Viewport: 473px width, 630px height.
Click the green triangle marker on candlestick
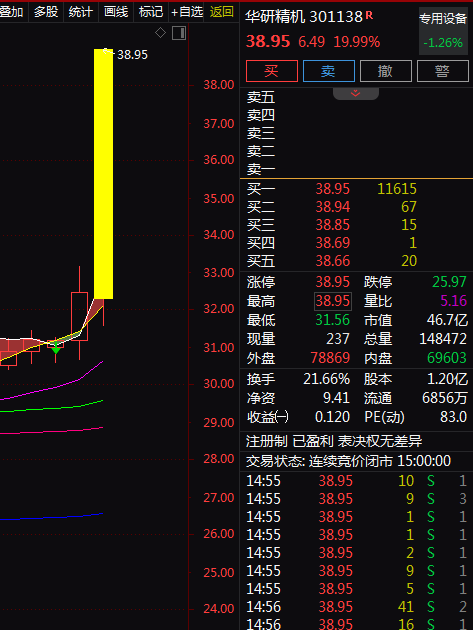pyautogui.click(x=56, y=350)
